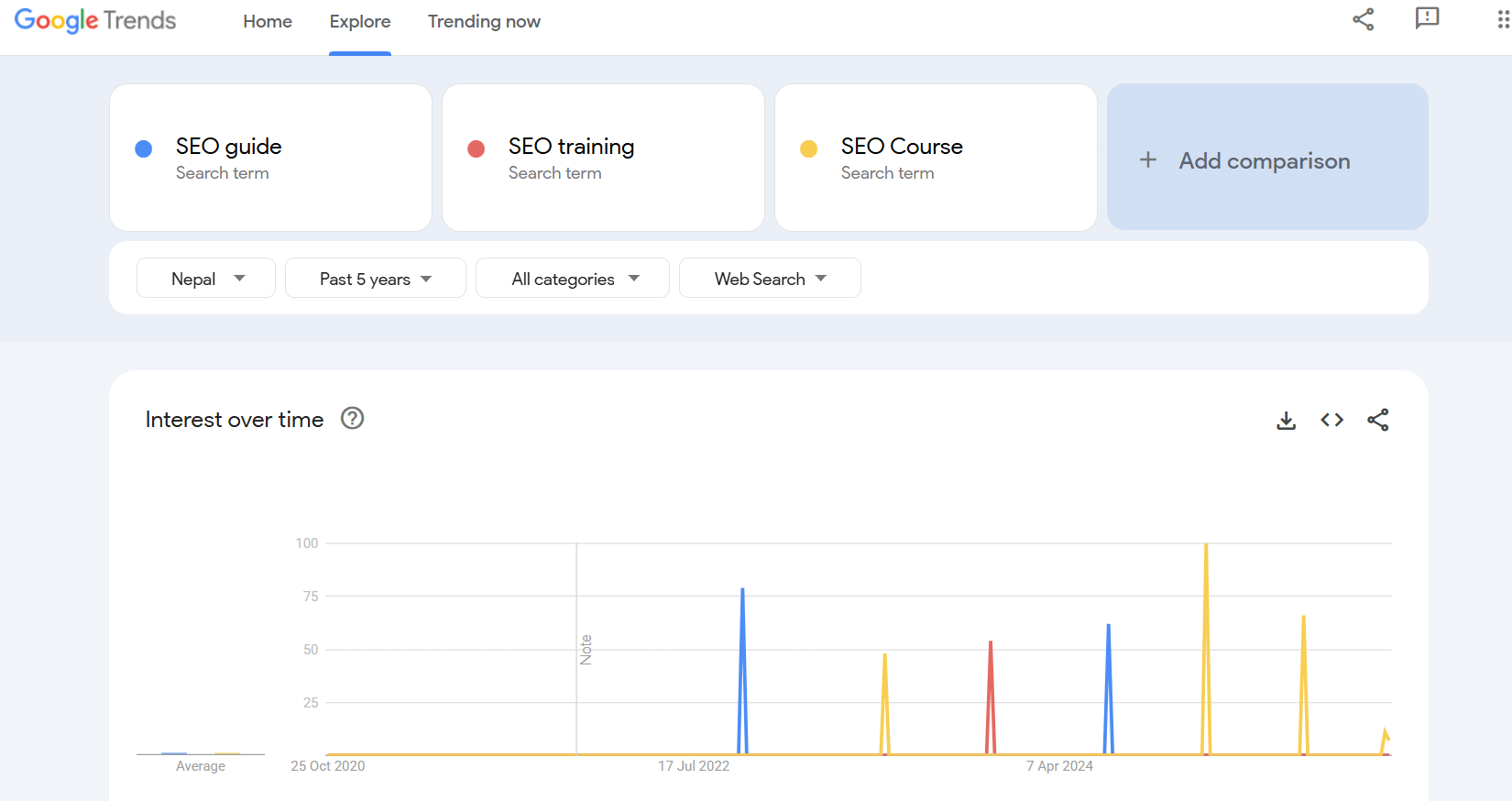Open the send feedback icon

click(1427, 18)
